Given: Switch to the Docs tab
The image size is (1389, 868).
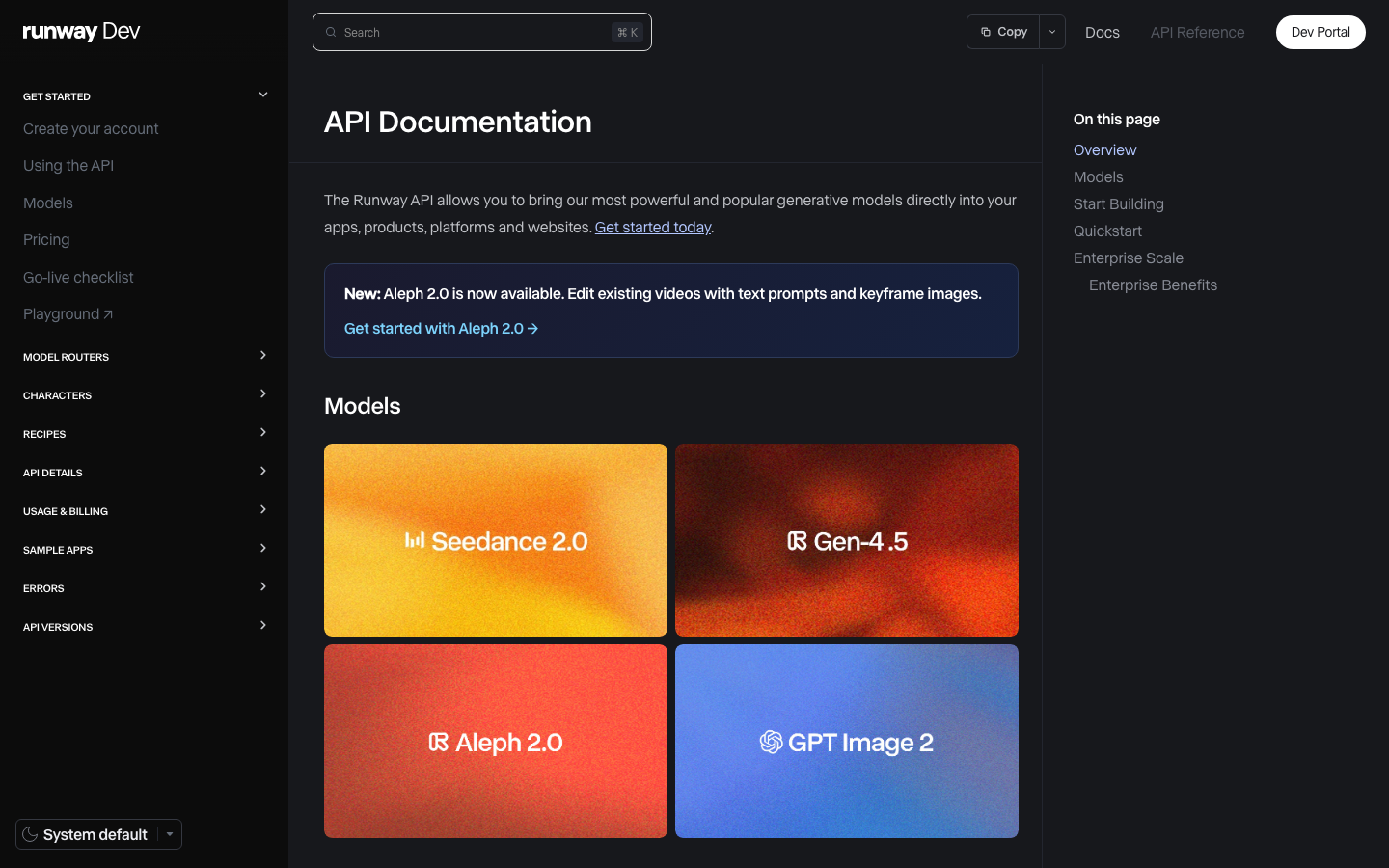Looking at the screenshot, I should [x=1103, y=32].
